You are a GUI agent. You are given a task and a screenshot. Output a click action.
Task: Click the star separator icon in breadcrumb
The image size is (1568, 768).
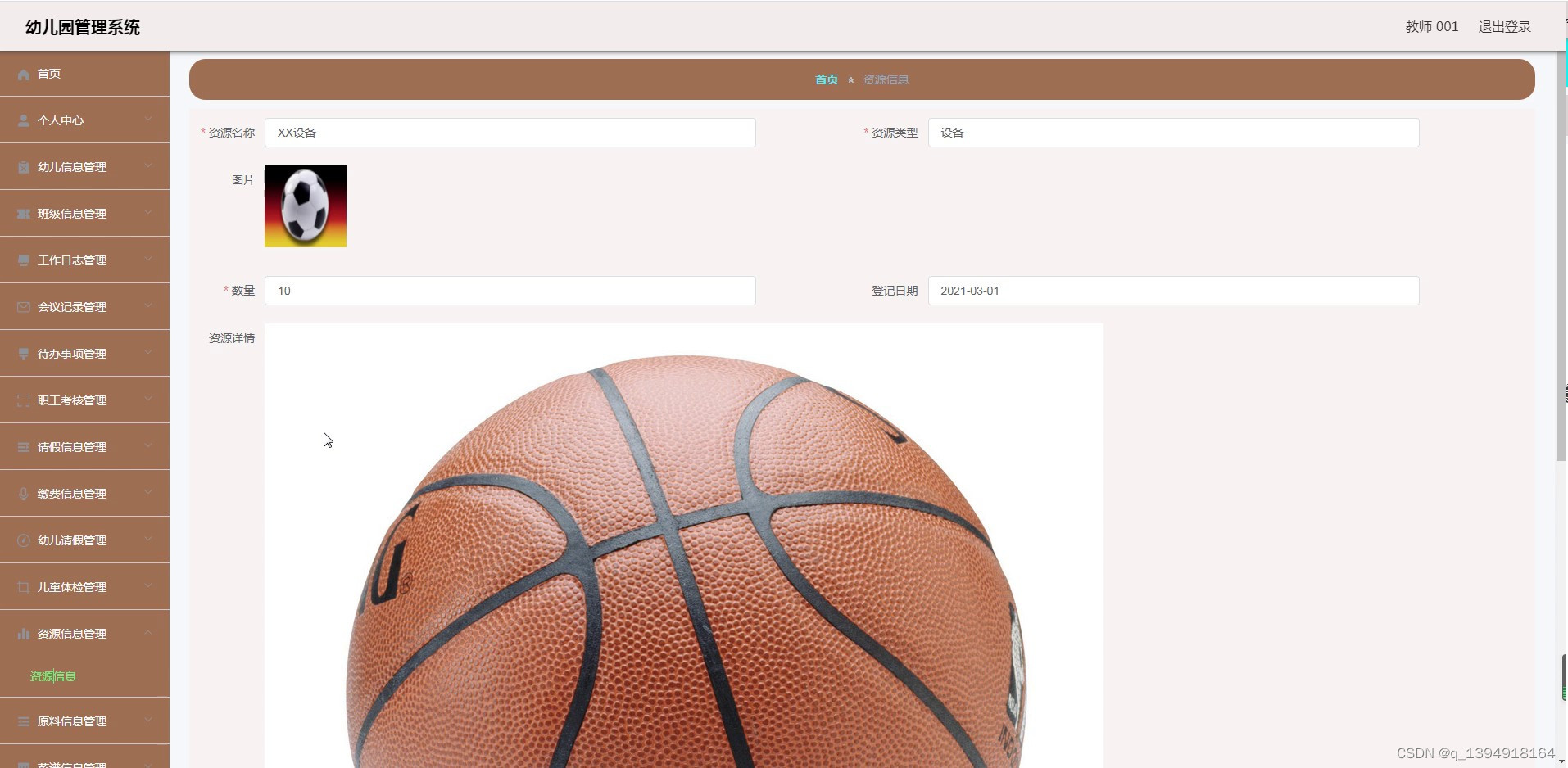point(851,80)
